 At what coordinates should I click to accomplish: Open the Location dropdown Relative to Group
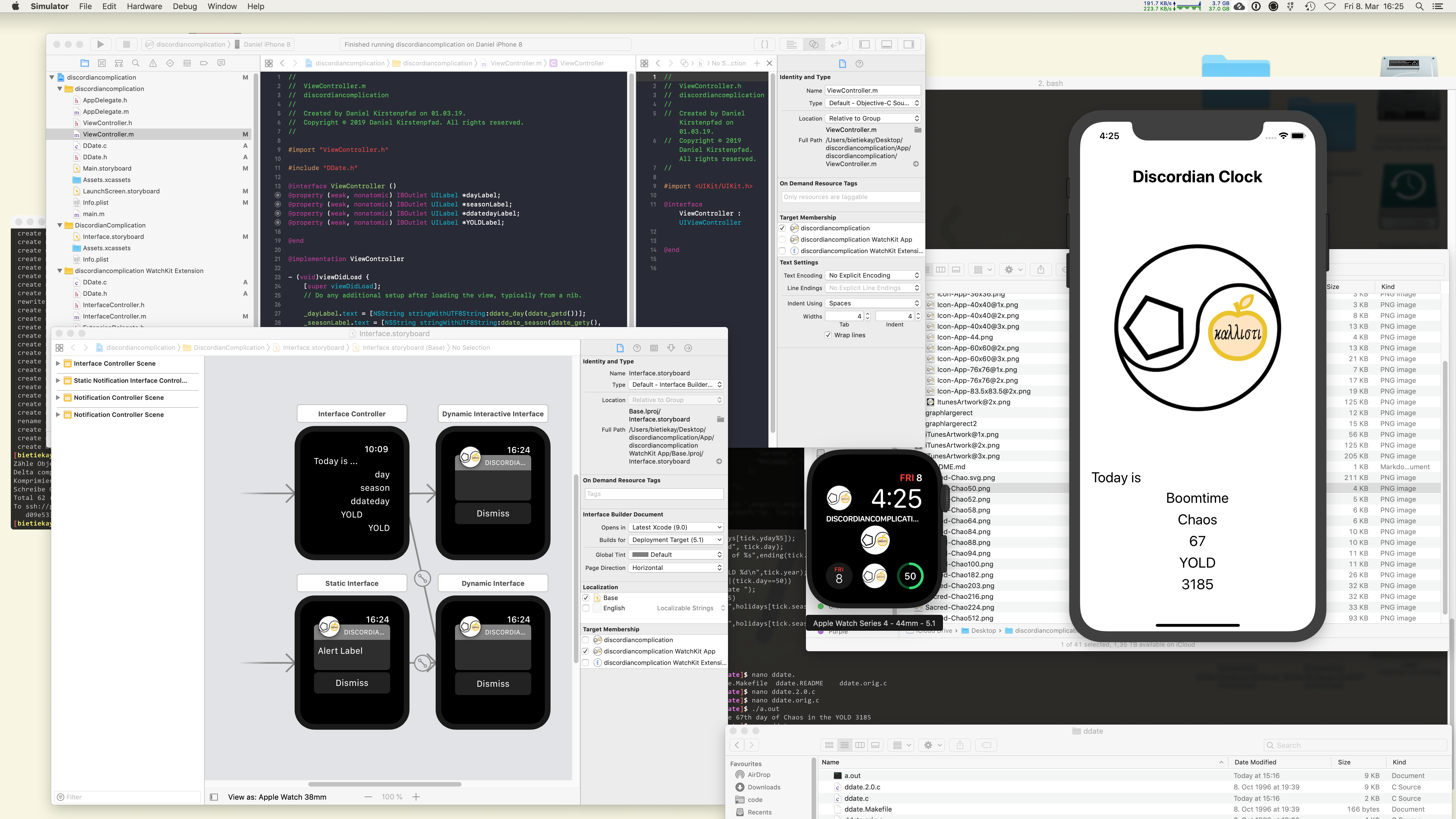pyautogui.click(x=873, y=118)
